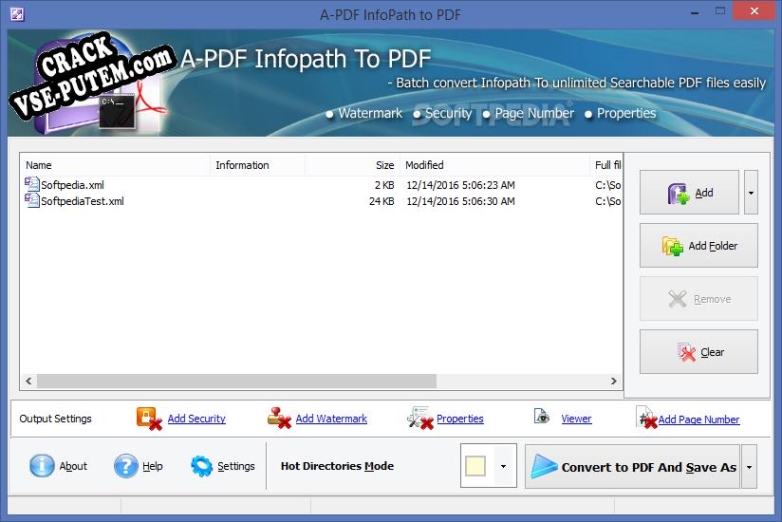Click the horizontal scrollbar right arrow

[x=614, y=381]
